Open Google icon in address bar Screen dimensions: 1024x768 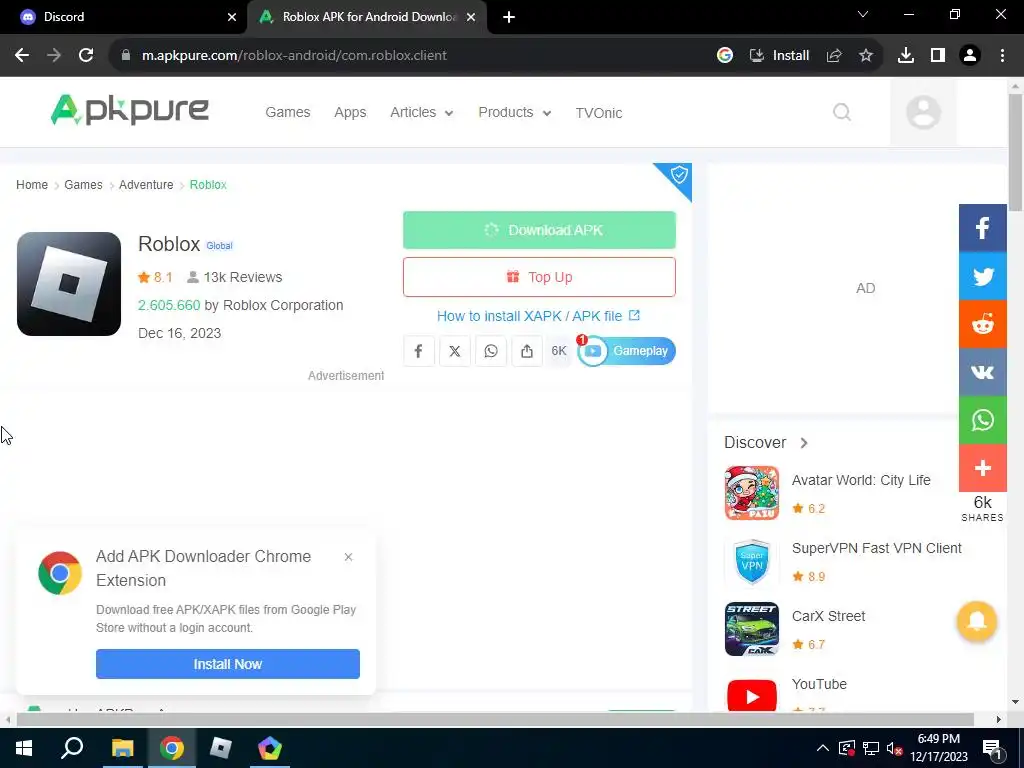(x=724, y=56)
